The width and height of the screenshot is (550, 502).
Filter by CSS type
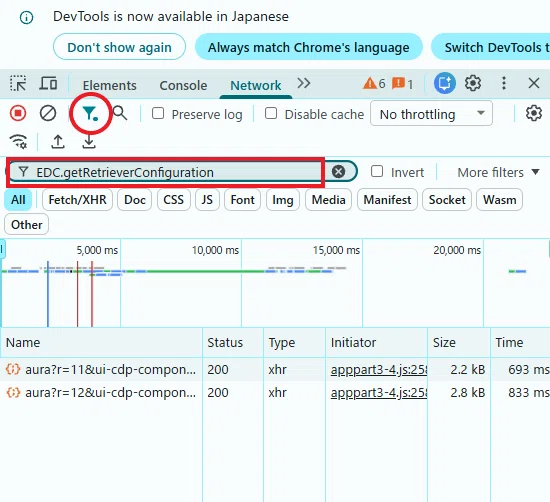tap(174, 200)
